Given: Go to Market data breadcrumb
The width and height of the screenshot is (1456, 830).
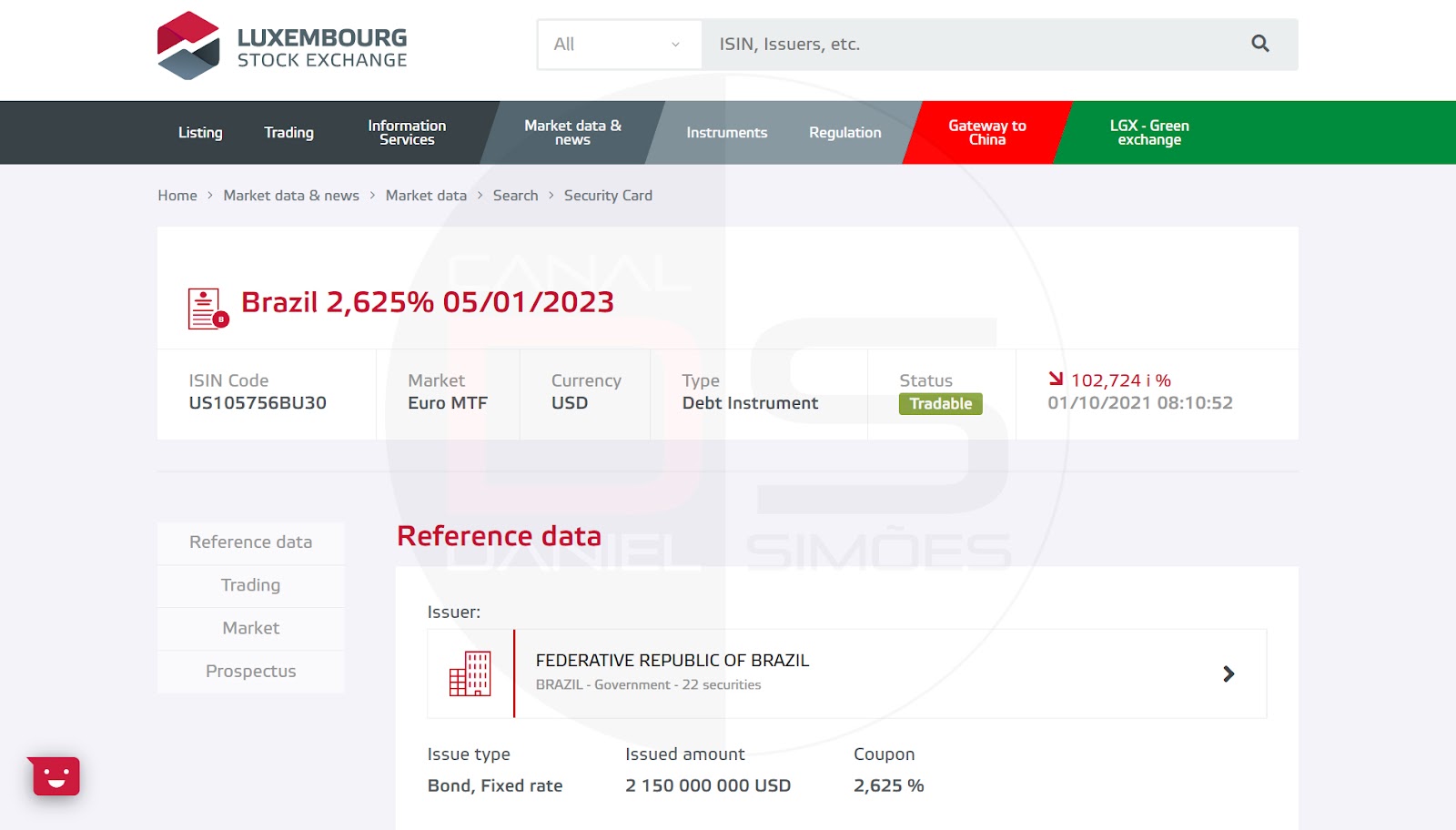Looking at the screenshot, I should [x=426, y=196].
